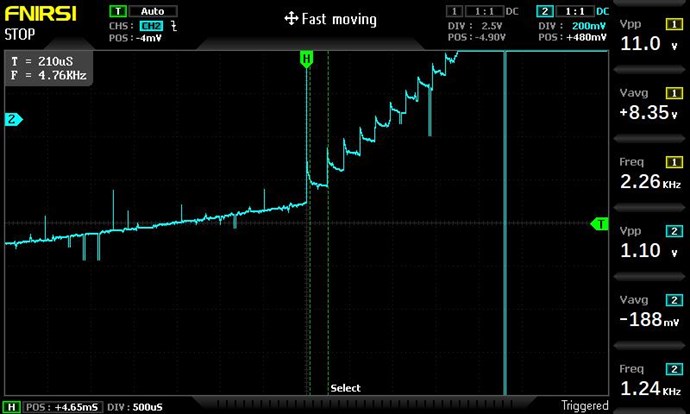Click the channel 2 ground level marker

[14, 120]
